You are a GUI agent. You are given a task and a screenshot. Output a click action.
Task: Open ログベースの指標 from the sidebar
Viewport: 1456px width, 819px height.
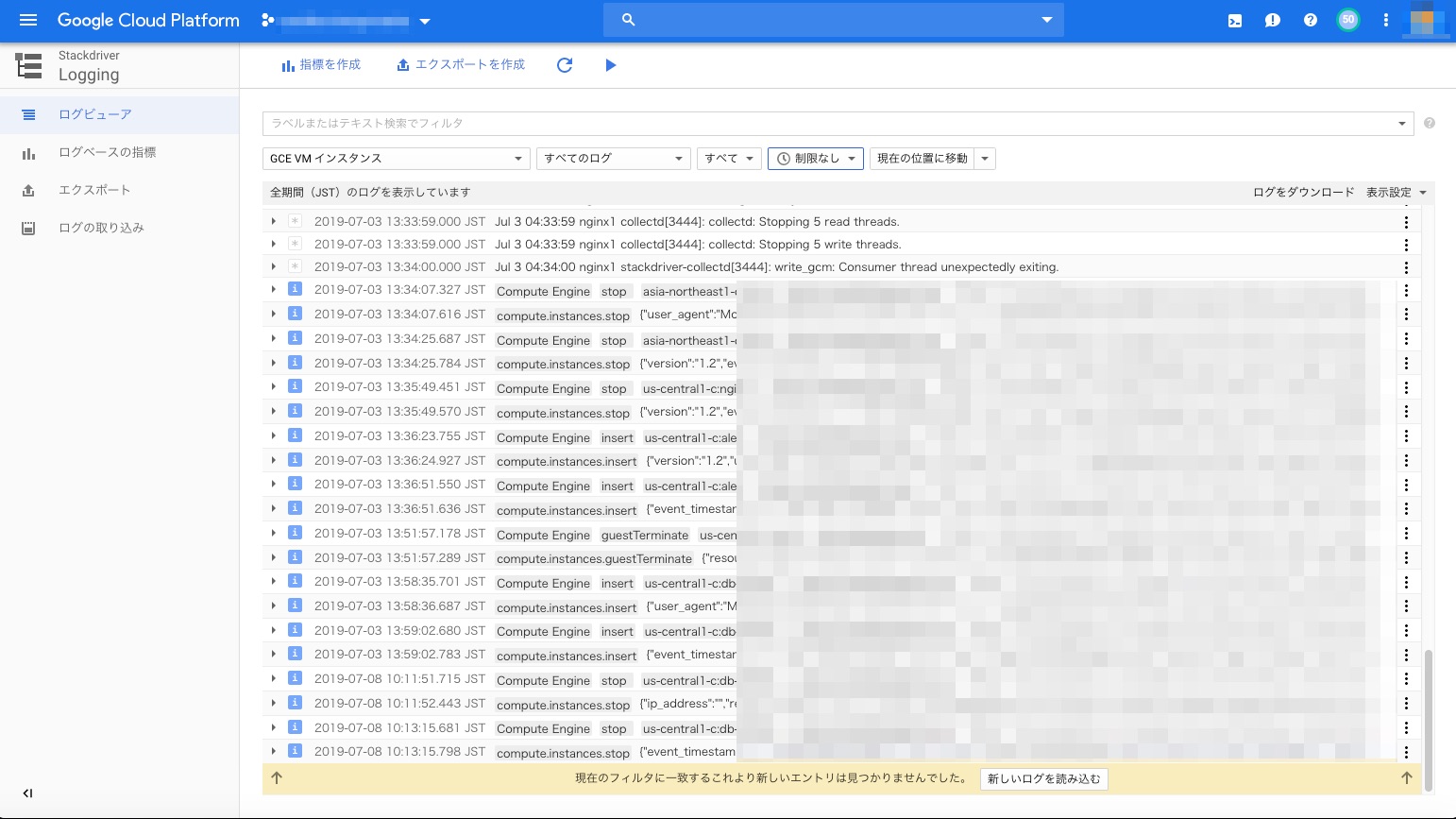(x=107, y=152)
